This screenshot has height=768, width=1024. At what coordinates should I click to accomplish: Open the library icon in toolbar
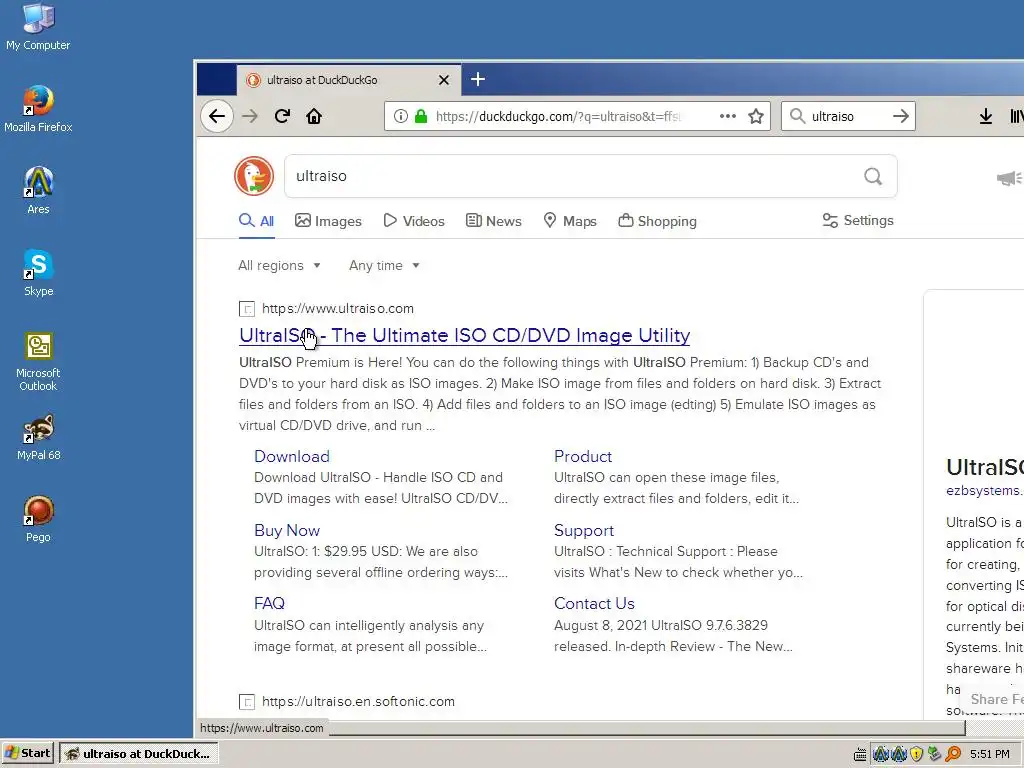tap(1016, 116)
